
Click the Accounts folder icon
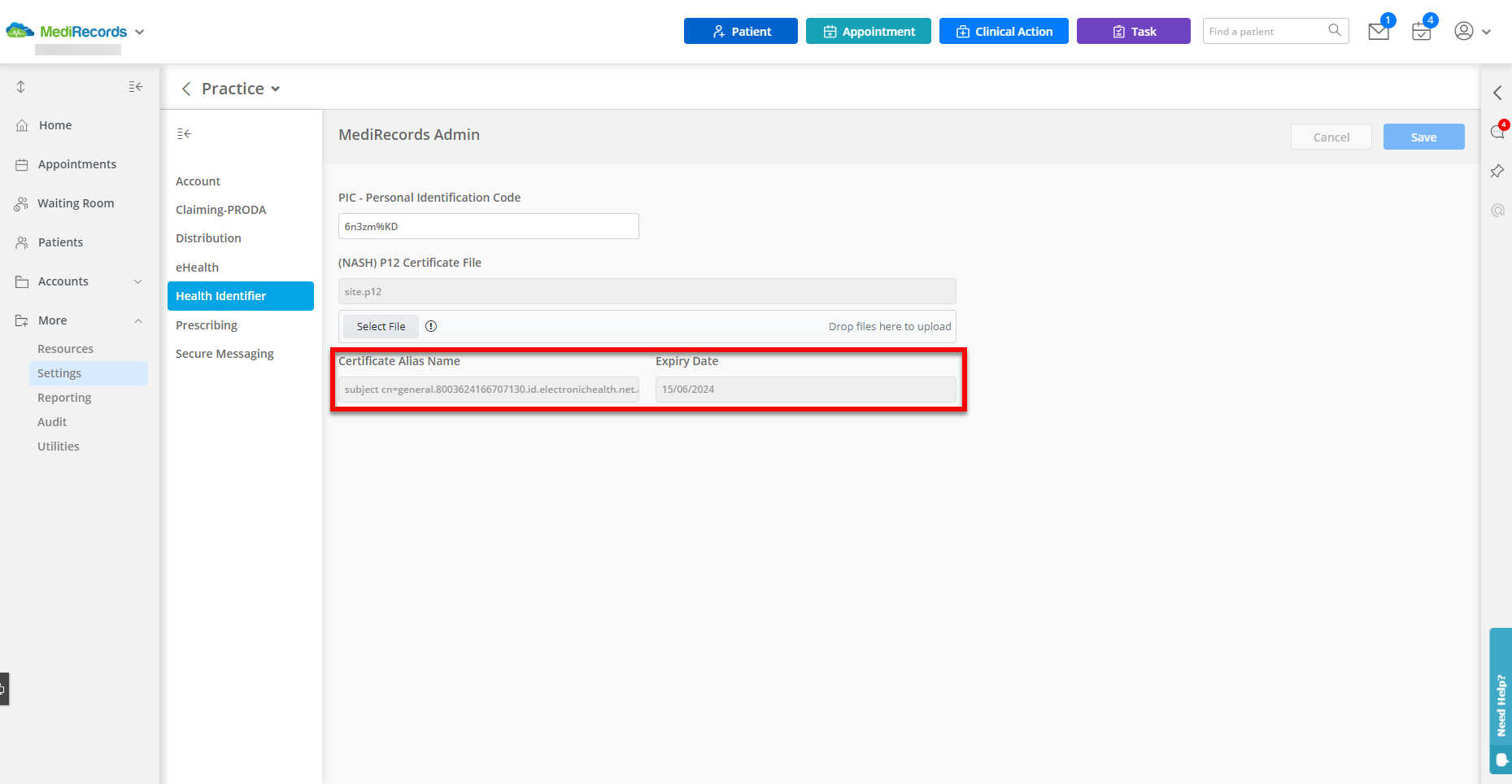tap(22, 281)
